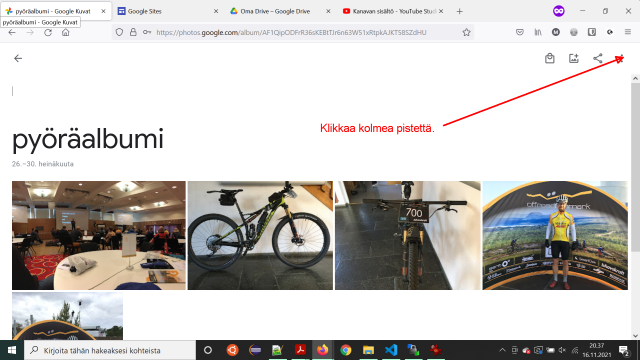
Task: Open Adobe Acrobat from the taskbar
Action: click(x=300, y=350)
